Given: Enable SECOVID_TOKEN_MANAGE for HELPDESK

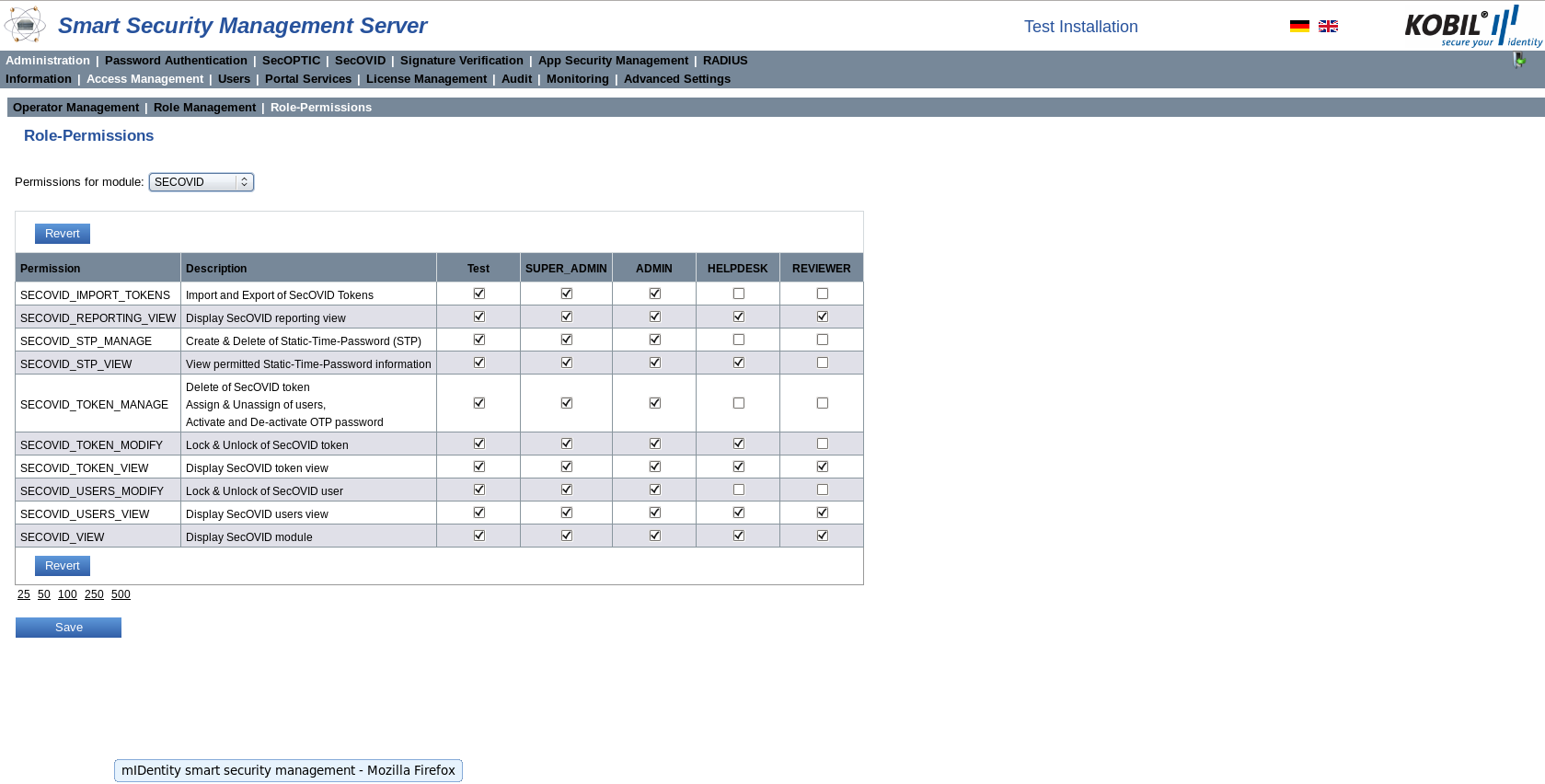Looking at the screenshot, I should point(739,403).
